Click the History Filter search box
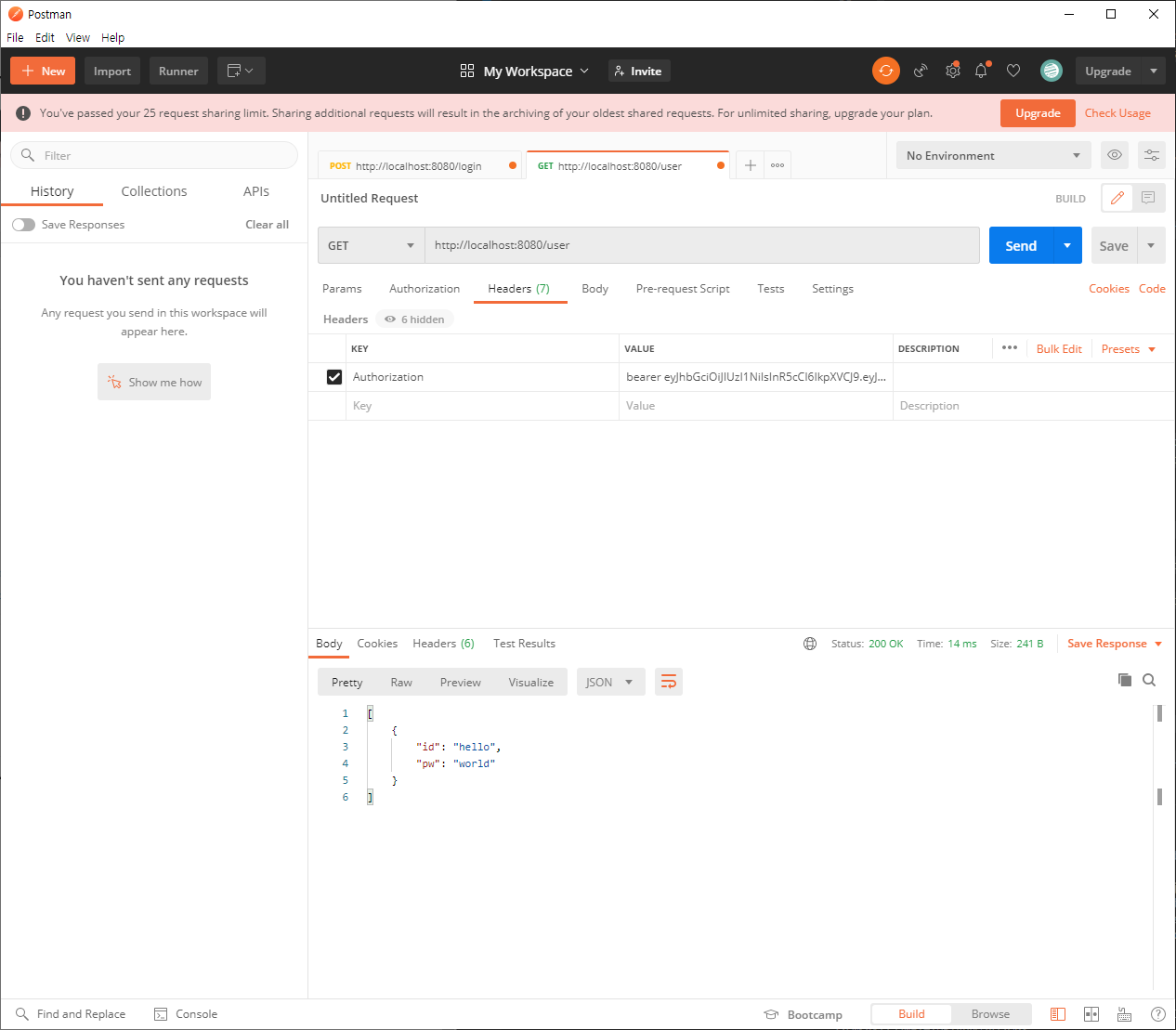1176x1030 pixels. [154, 155]
